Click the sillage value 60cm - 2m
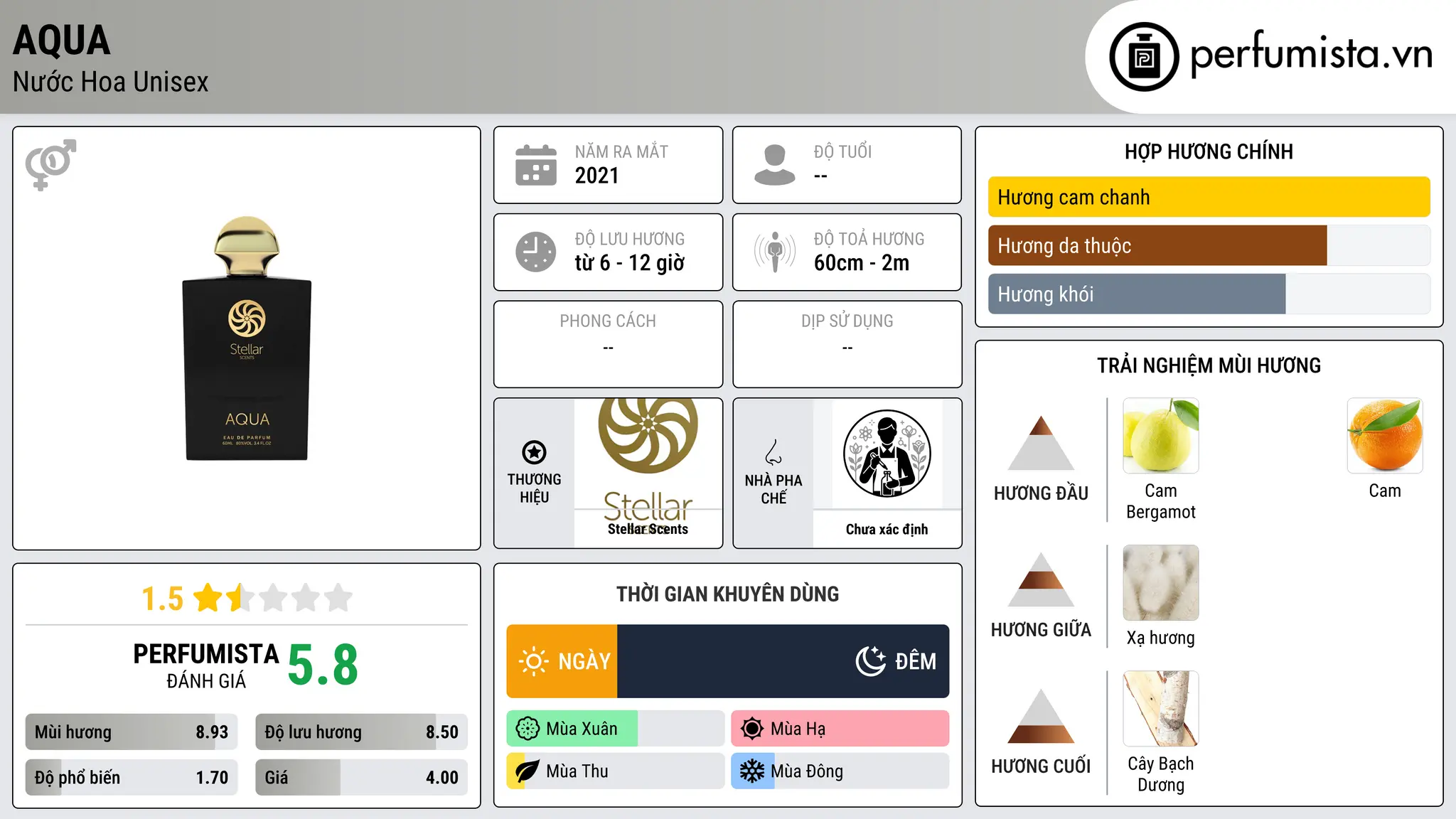Screen dimensions: 1456x819 (862, 263)
